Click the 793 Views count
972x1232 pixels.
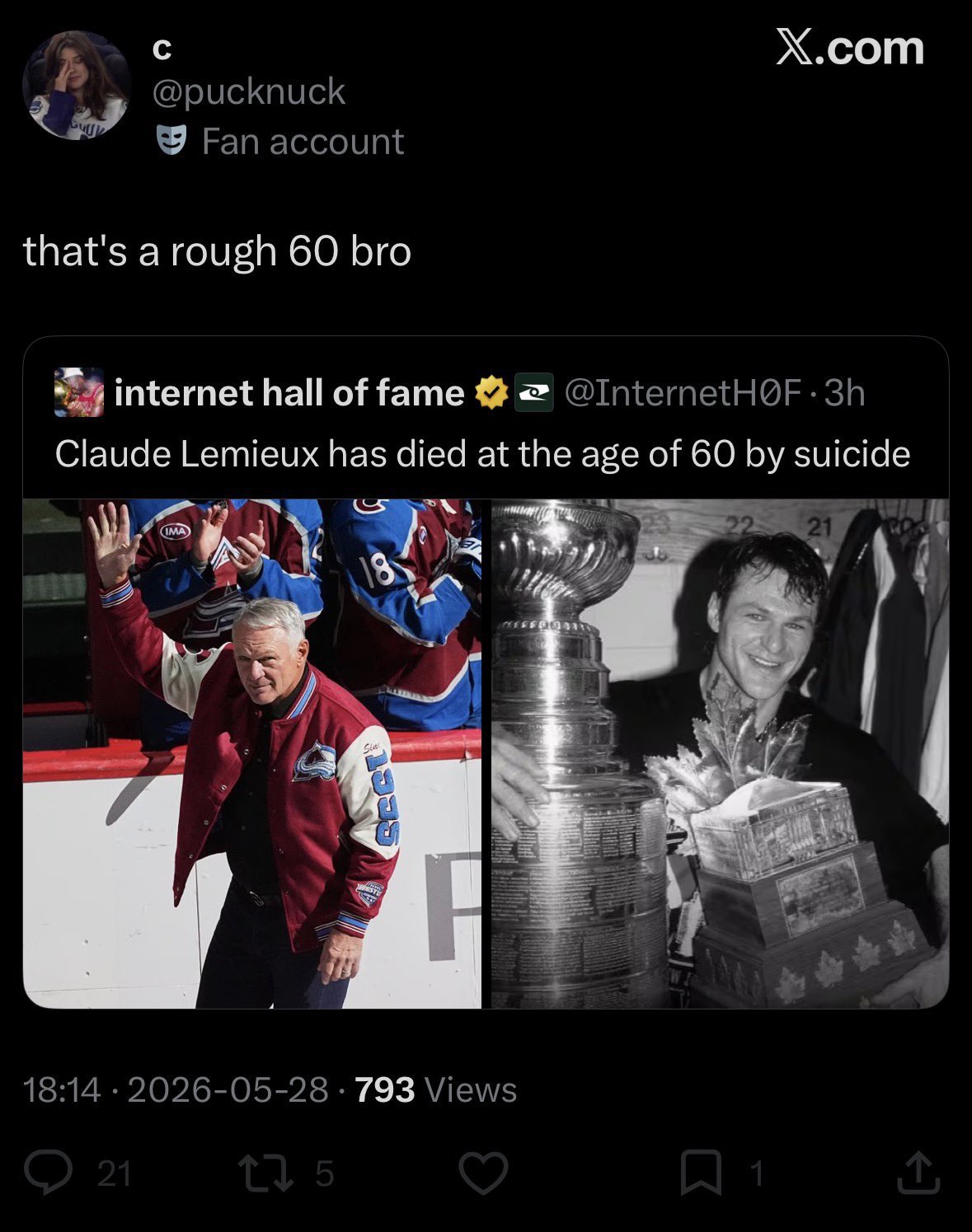click(x=435, y=1089)
